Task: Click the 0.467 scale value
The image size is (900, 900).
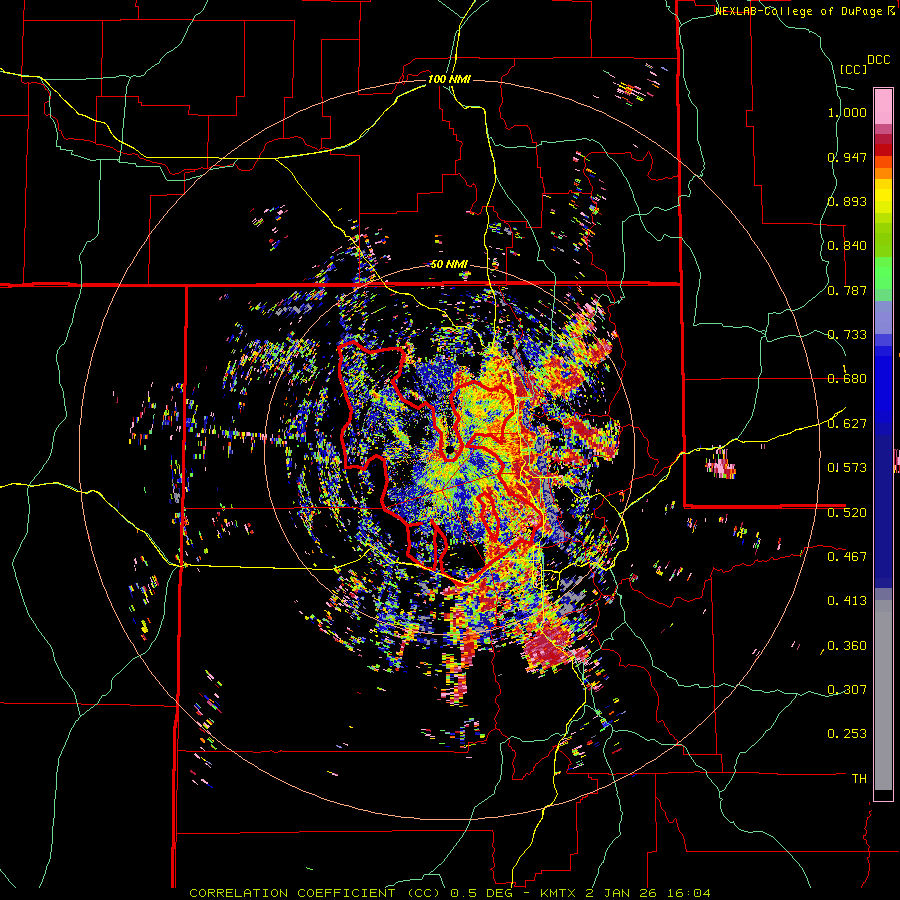Action: point(847,556)
